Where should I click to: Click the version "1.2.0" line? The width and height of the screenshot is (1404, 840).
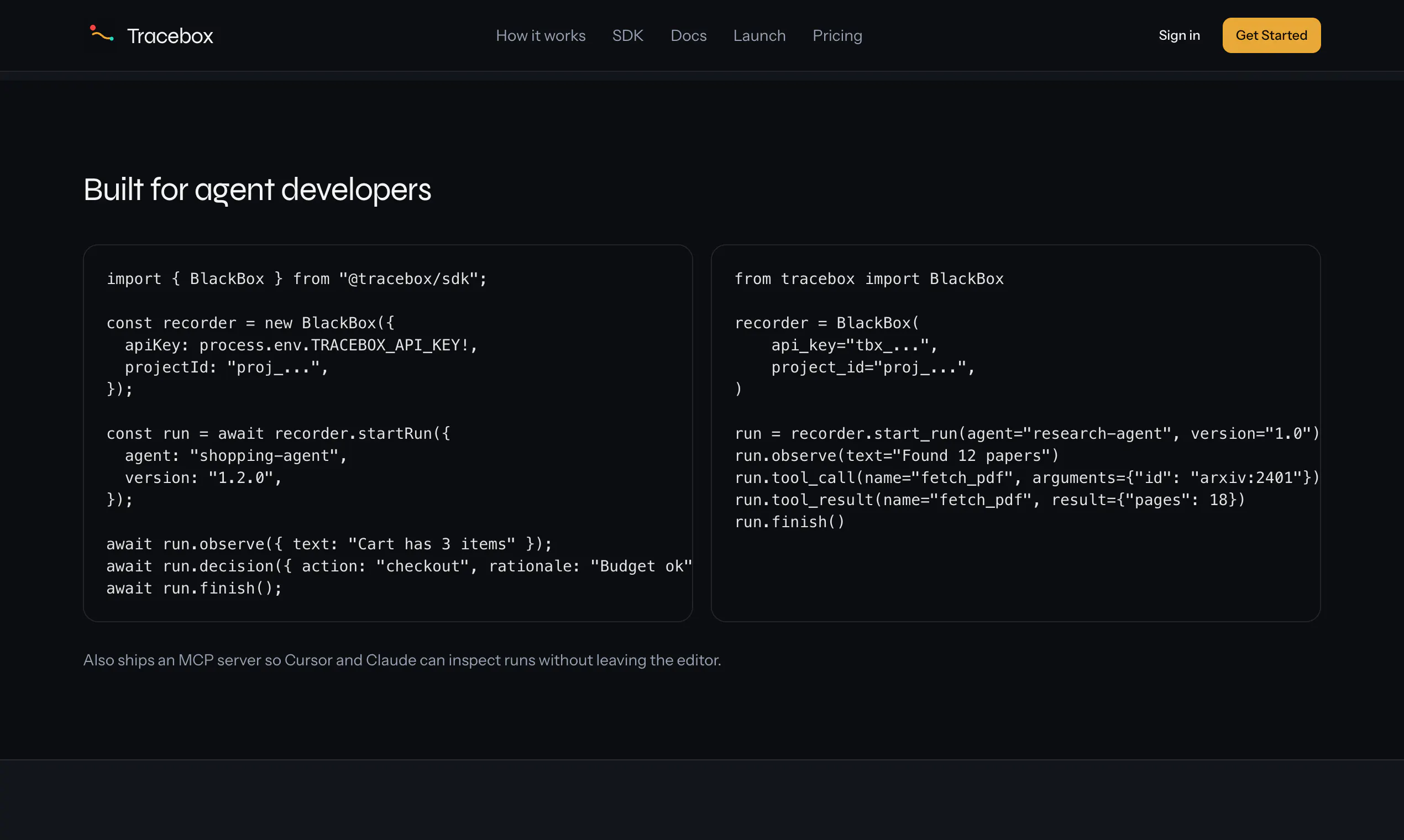pos(203,477)
